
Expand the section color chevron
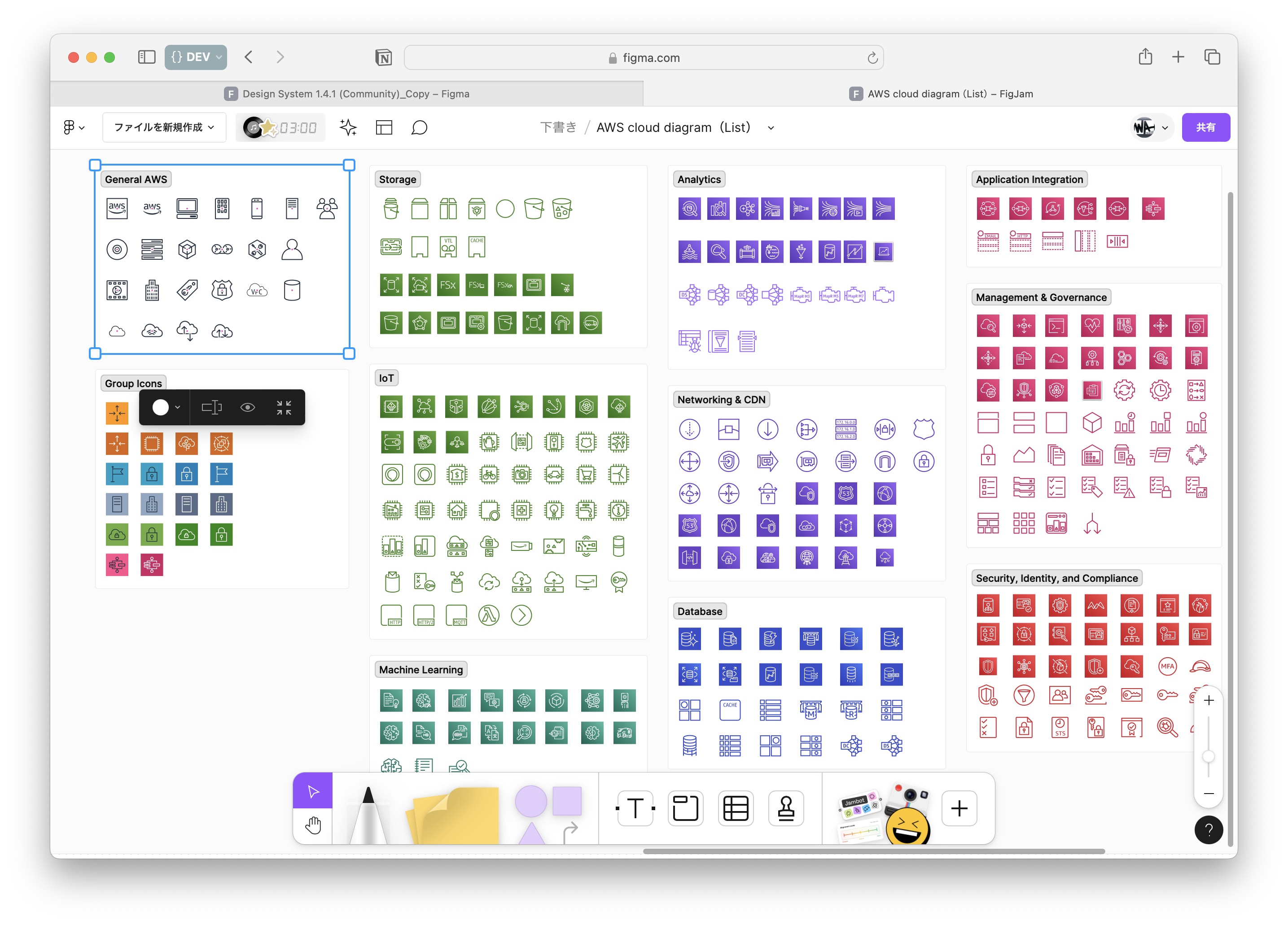tap(178, 407)
